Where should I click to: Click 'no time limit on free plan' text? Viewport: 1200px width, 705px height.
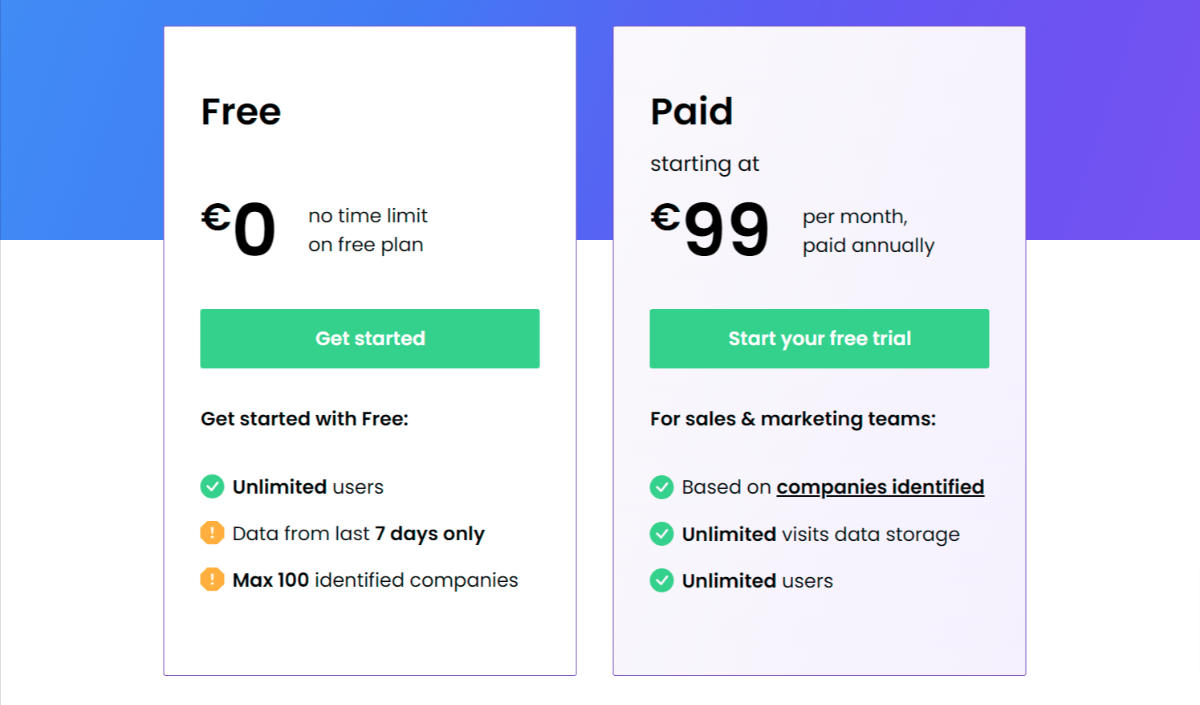click(x=368, y=230)
